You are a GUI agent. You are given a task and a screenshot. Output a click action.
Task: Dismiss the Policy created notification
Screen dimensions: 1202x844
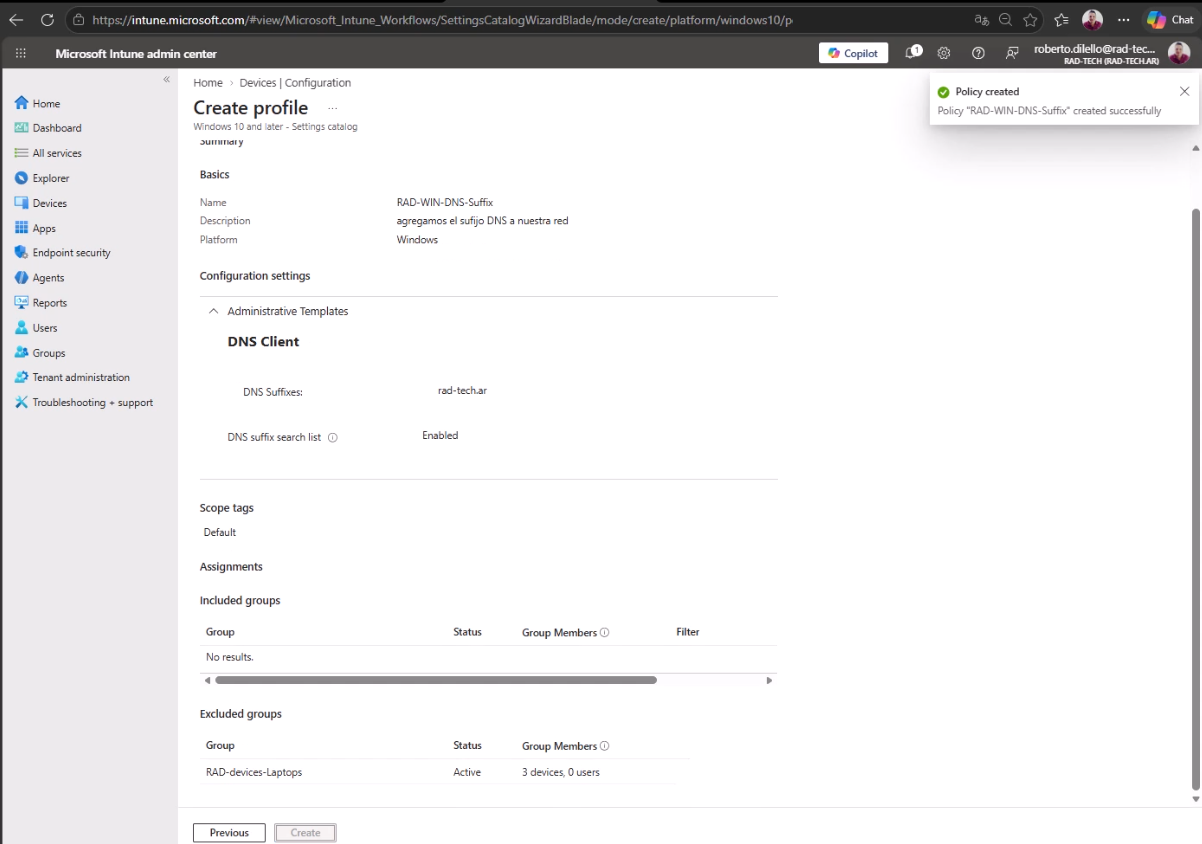tap(1184, 91)
